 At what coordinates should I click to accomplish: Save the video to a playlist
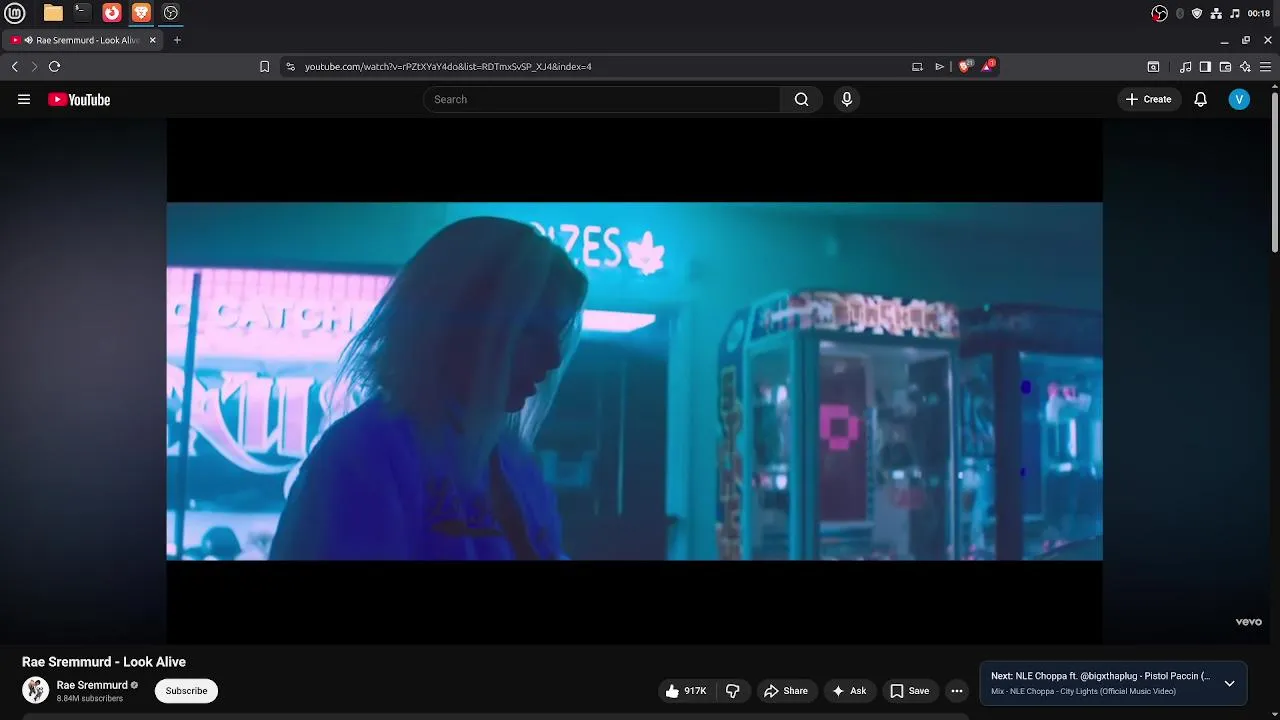[x=910, y=691]
